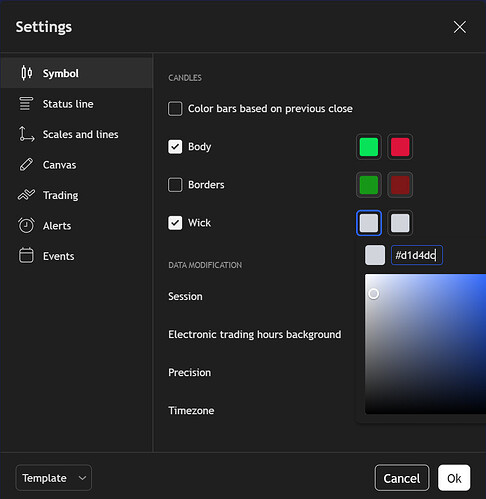Viewport: 486px width, 499px height.
Task: Open the red Body down color swatch
Action: pos(400,147)
